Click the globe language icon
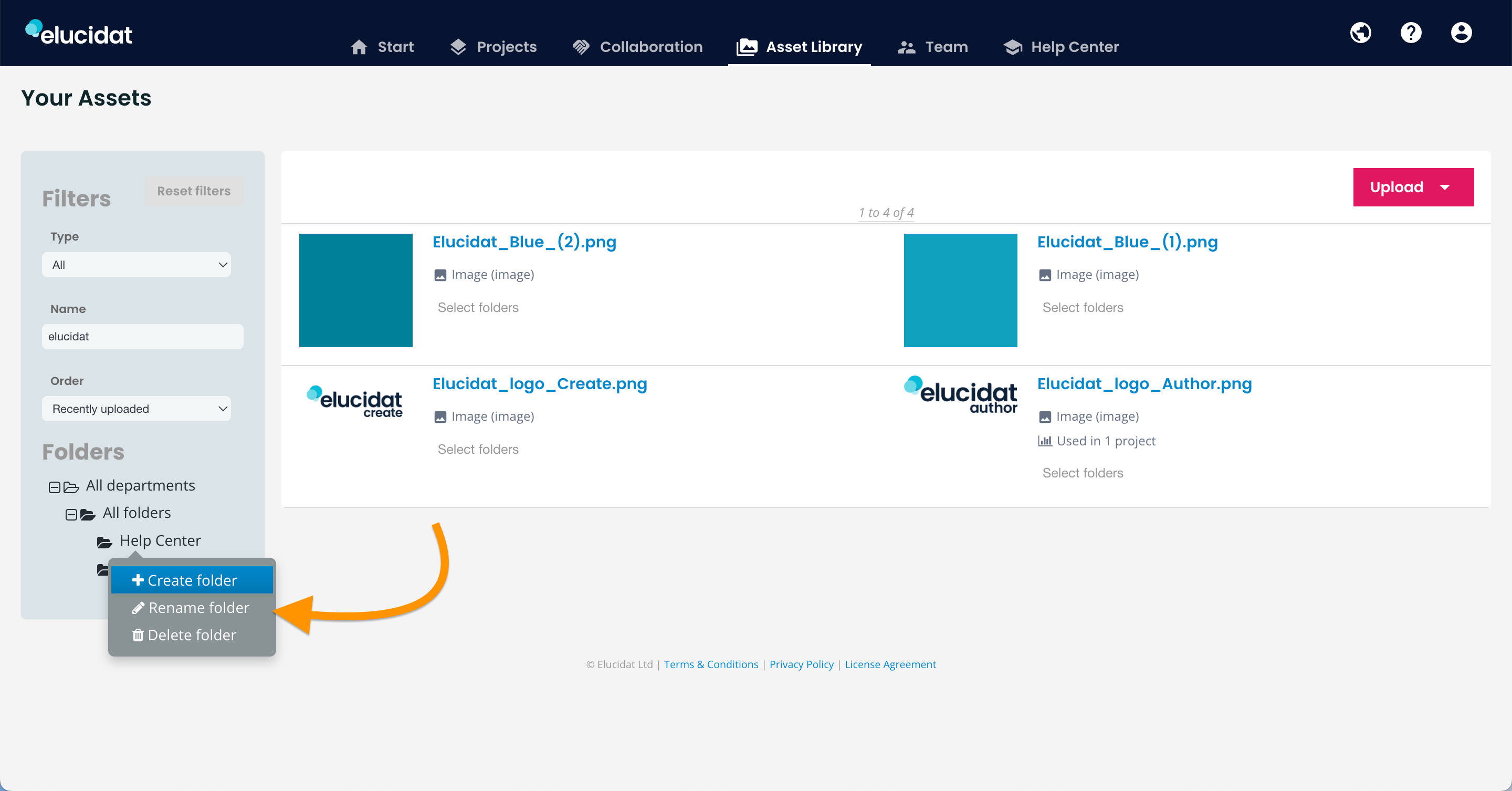 [1361, 33]
